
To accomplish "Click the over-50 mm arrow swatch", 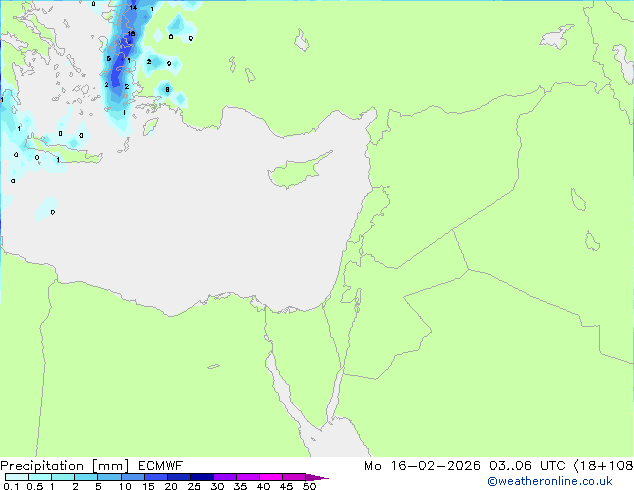I will pyautogui.click(x=317, y=477).
